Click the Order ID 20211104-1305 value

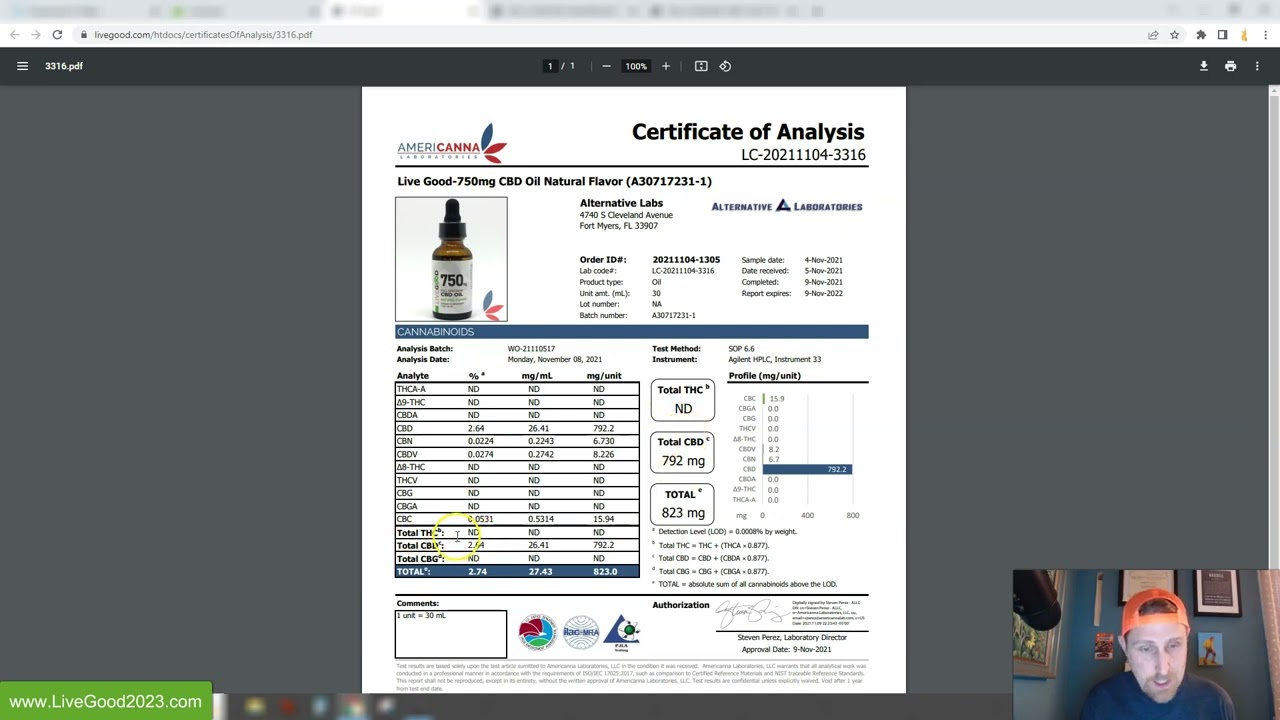686,260
